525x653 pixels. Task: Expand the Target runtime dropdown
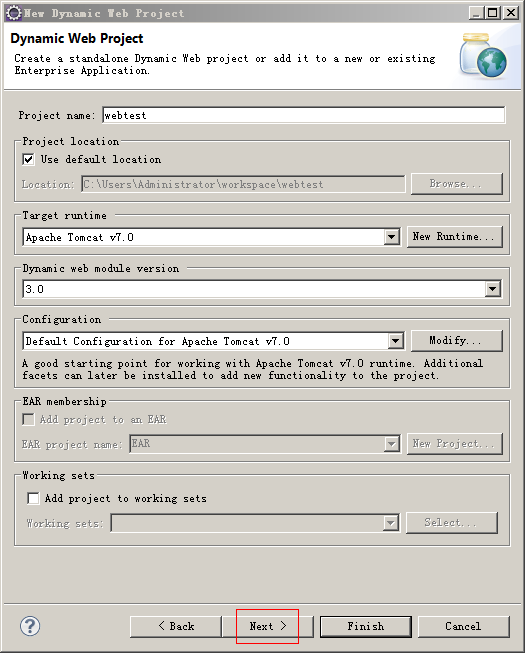click(x=391, y=237)
